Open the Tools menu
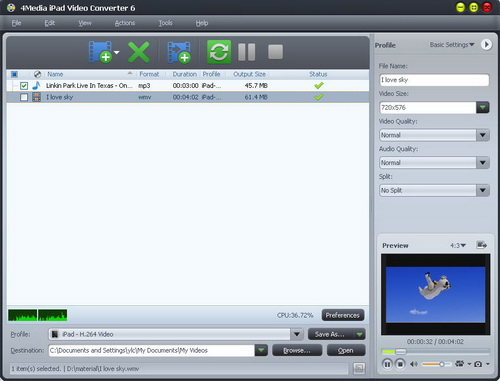Screen dimensions: 500x381 click(x=165, y=23)
